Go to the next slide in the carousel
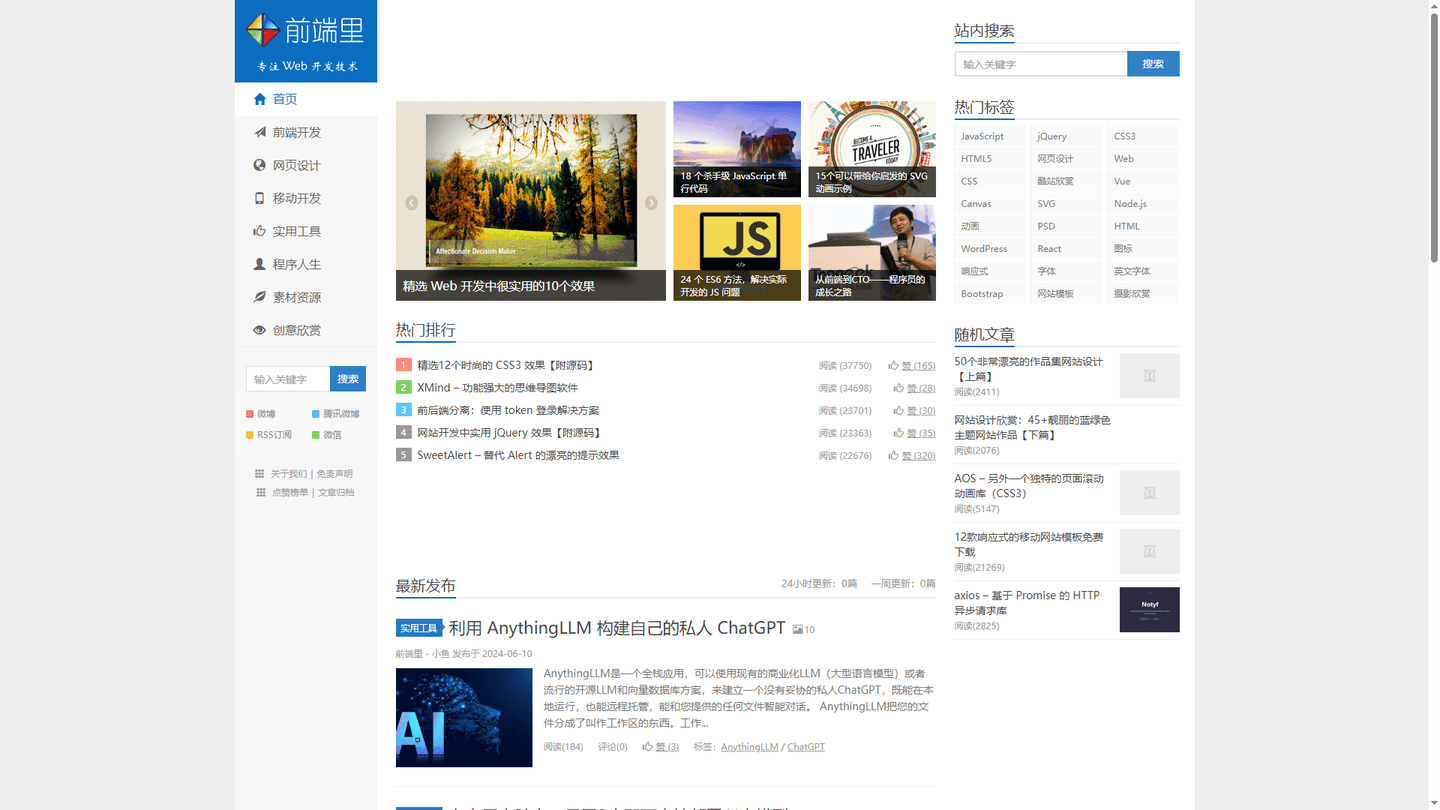The width and height of the screenshot is (1440, 810). pos(651,203)
